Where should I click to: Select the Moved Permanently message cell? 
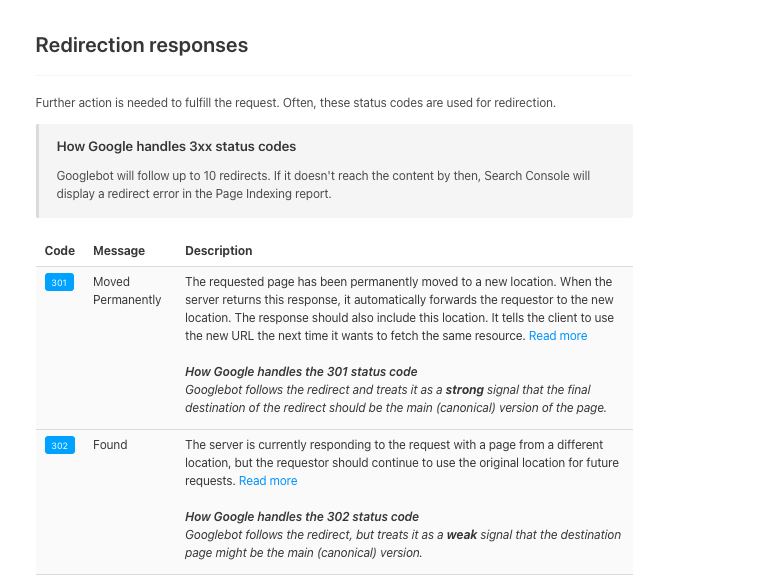tap(127, 291)
